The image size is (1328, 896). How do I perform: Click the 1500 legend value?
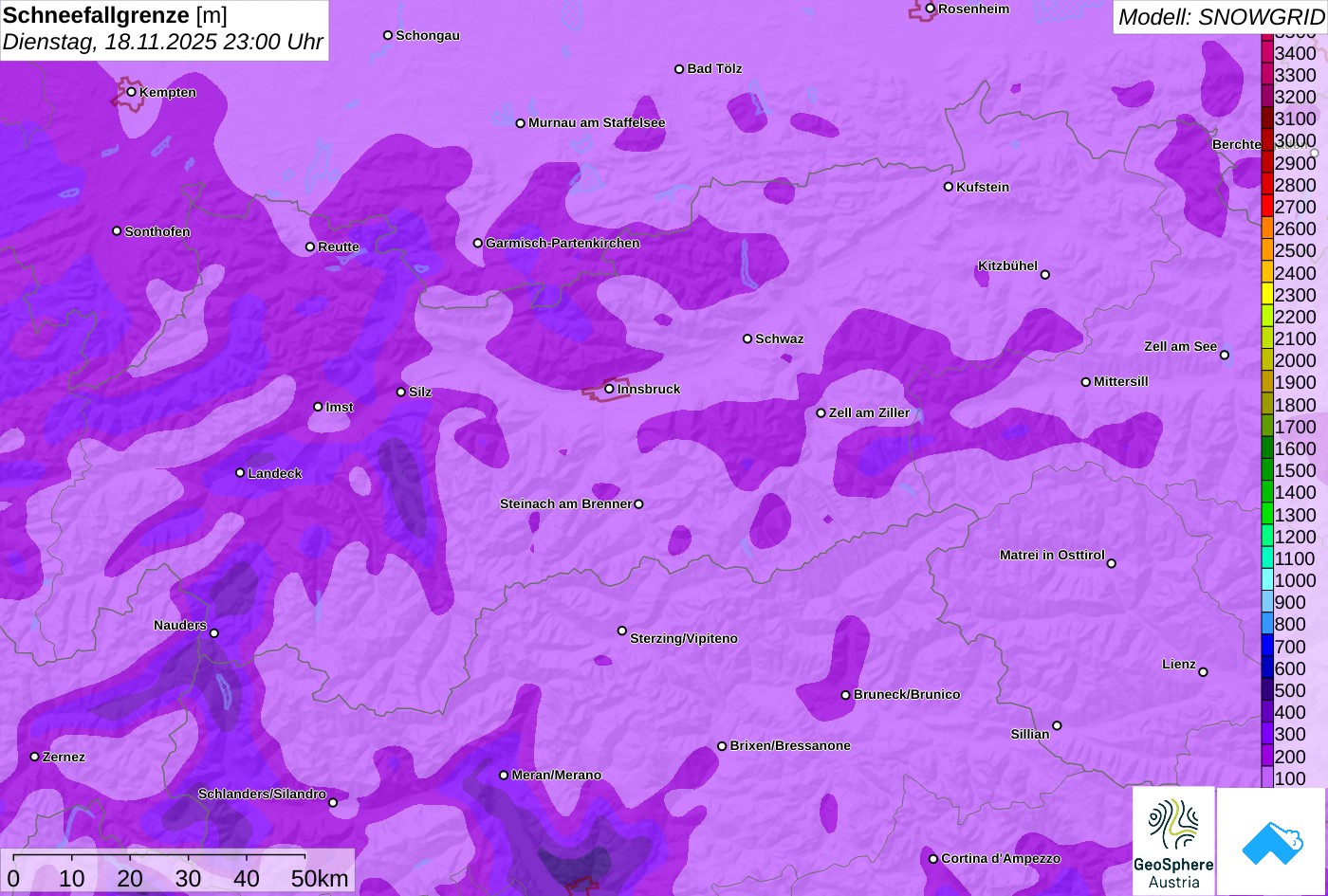coord(1296,470)
